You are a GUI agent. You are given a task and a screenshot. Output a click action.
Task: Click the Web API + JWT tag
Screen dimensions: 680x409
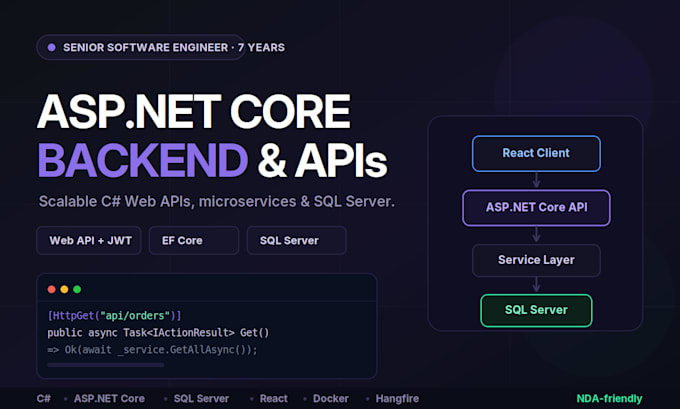coord(89,240)
